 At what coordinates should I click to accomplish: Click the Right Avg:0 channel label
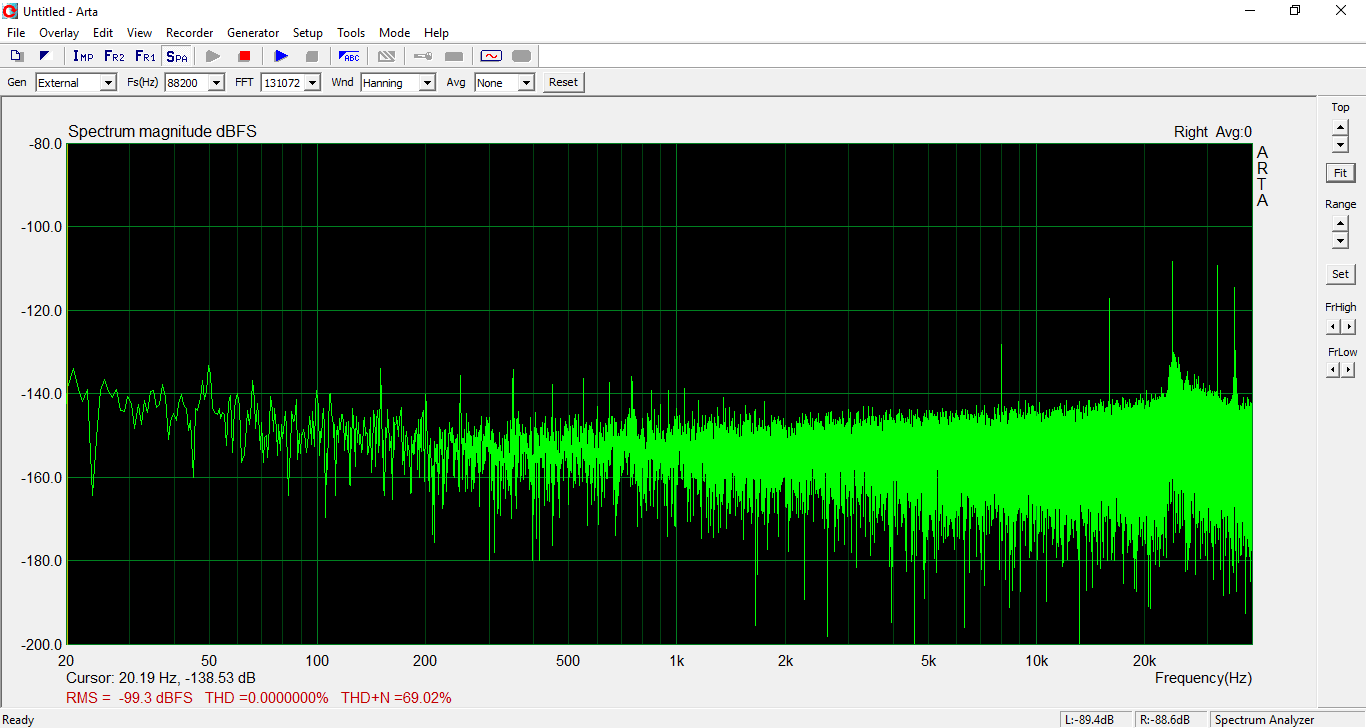click(1212, 132)
